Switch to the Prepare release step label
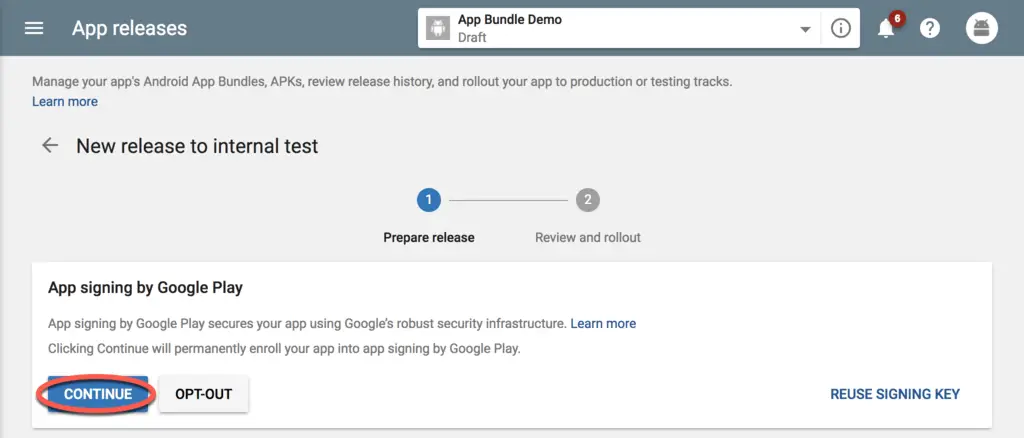Viewport: 1024px width, 438px height. tap(429, 238)
